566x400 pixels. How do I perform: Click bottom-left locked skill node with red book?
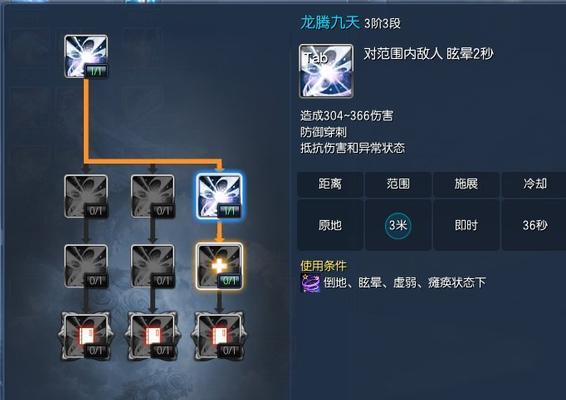click(x=86, y=336)
